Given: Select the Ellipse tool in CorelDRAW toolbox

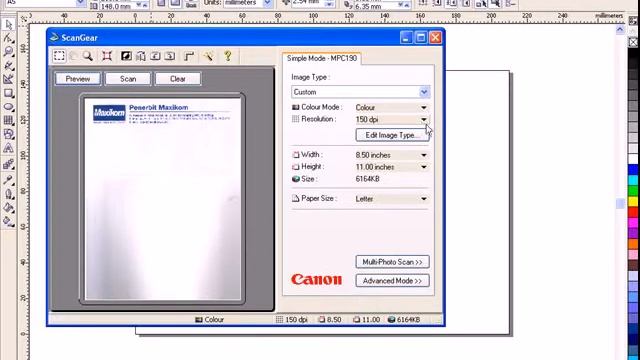Looking at the screenshot, I should (9, 107).
